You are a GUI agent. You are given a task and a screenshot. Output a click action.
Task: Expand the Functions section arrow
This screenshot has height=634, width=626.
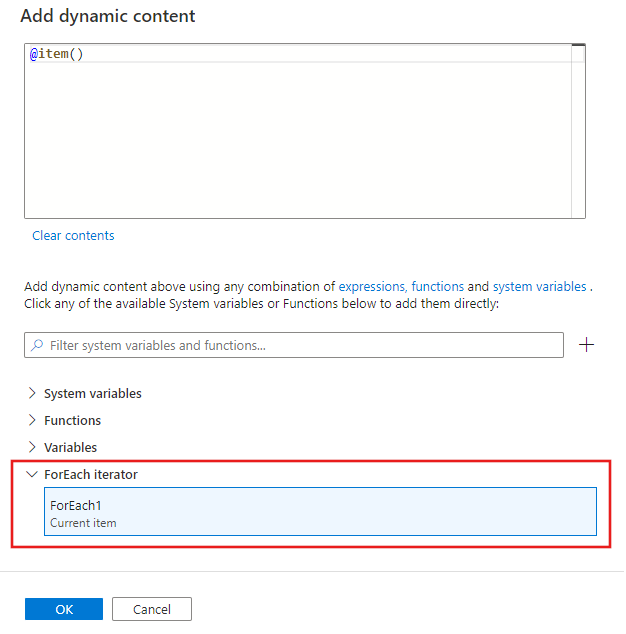32,420
